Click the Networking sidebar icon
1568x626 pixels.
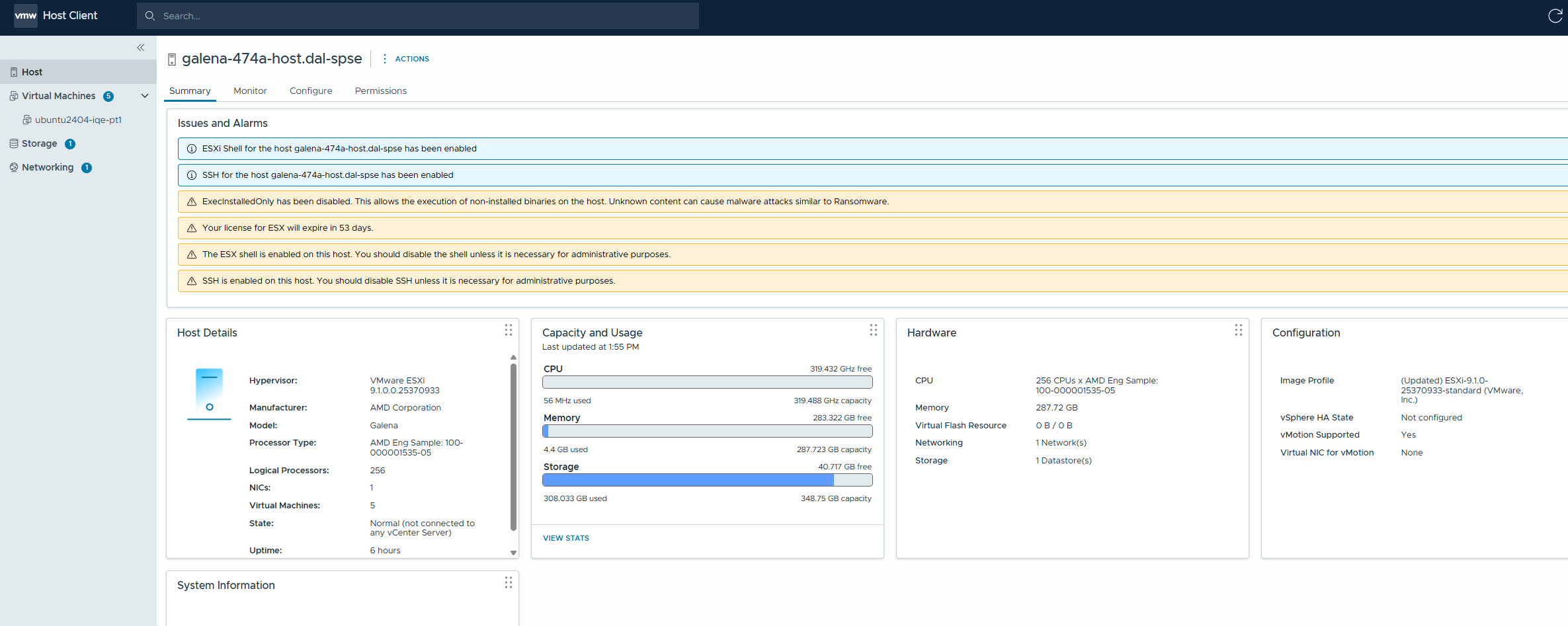[x=14, y=167]
